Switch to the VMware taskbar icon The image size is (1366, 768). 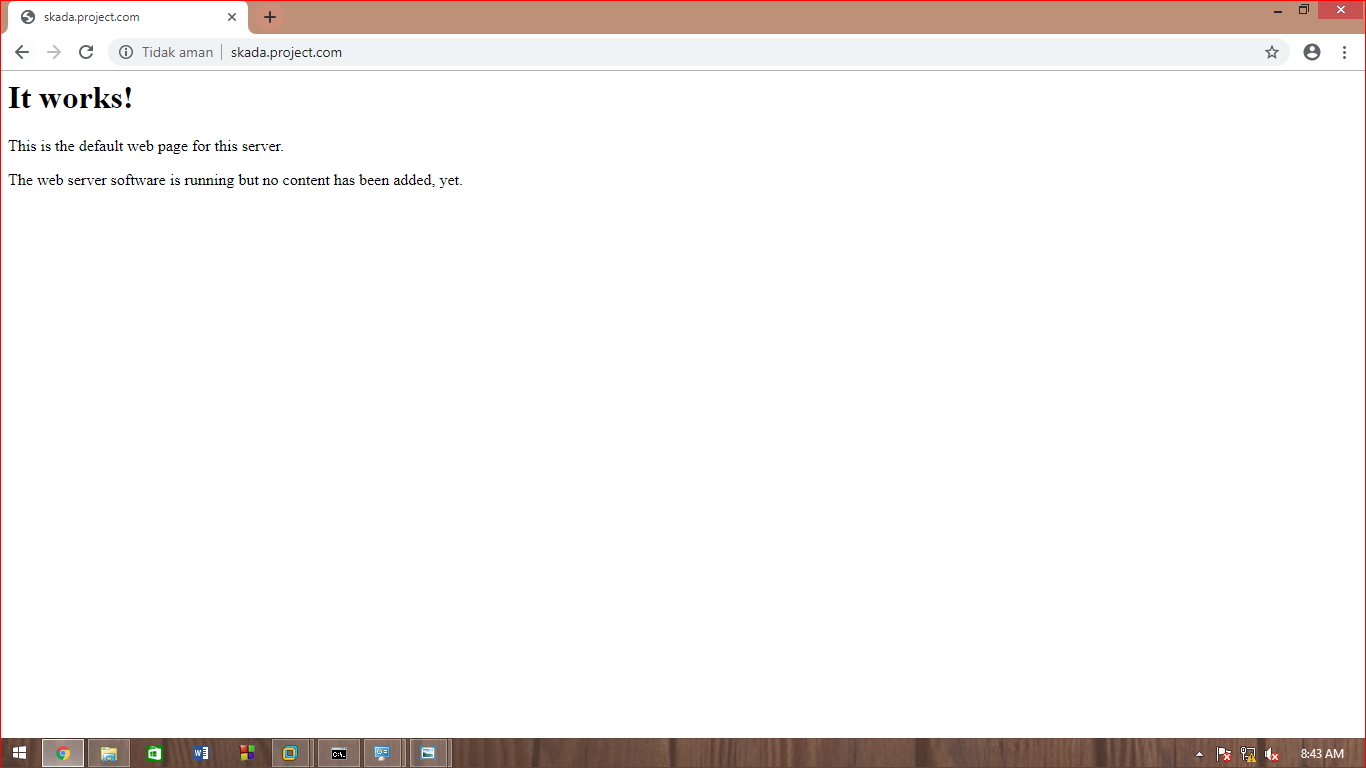click(290, 753)
